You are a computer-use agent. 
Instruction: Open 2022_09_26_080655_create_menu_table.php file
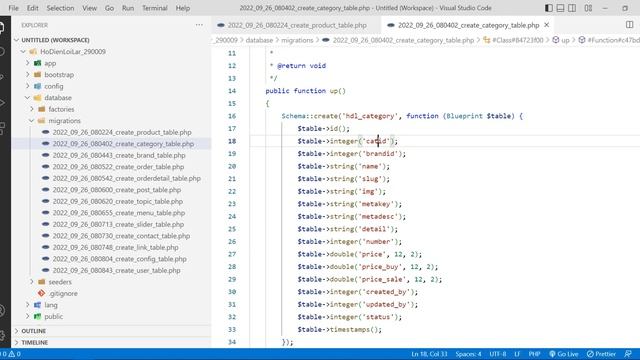pyautogui.click(x=119, y=213)
